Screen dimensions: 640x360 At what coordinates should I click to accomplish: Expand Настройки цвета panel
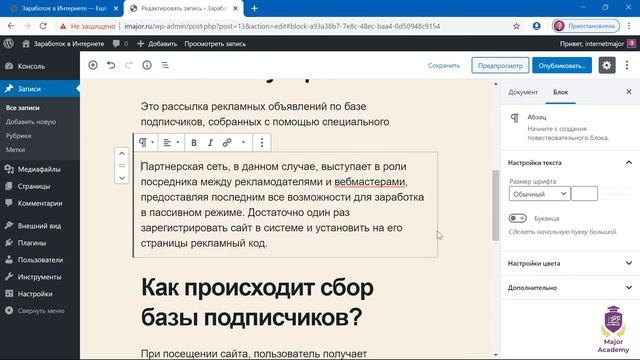(x=570, y=263)
